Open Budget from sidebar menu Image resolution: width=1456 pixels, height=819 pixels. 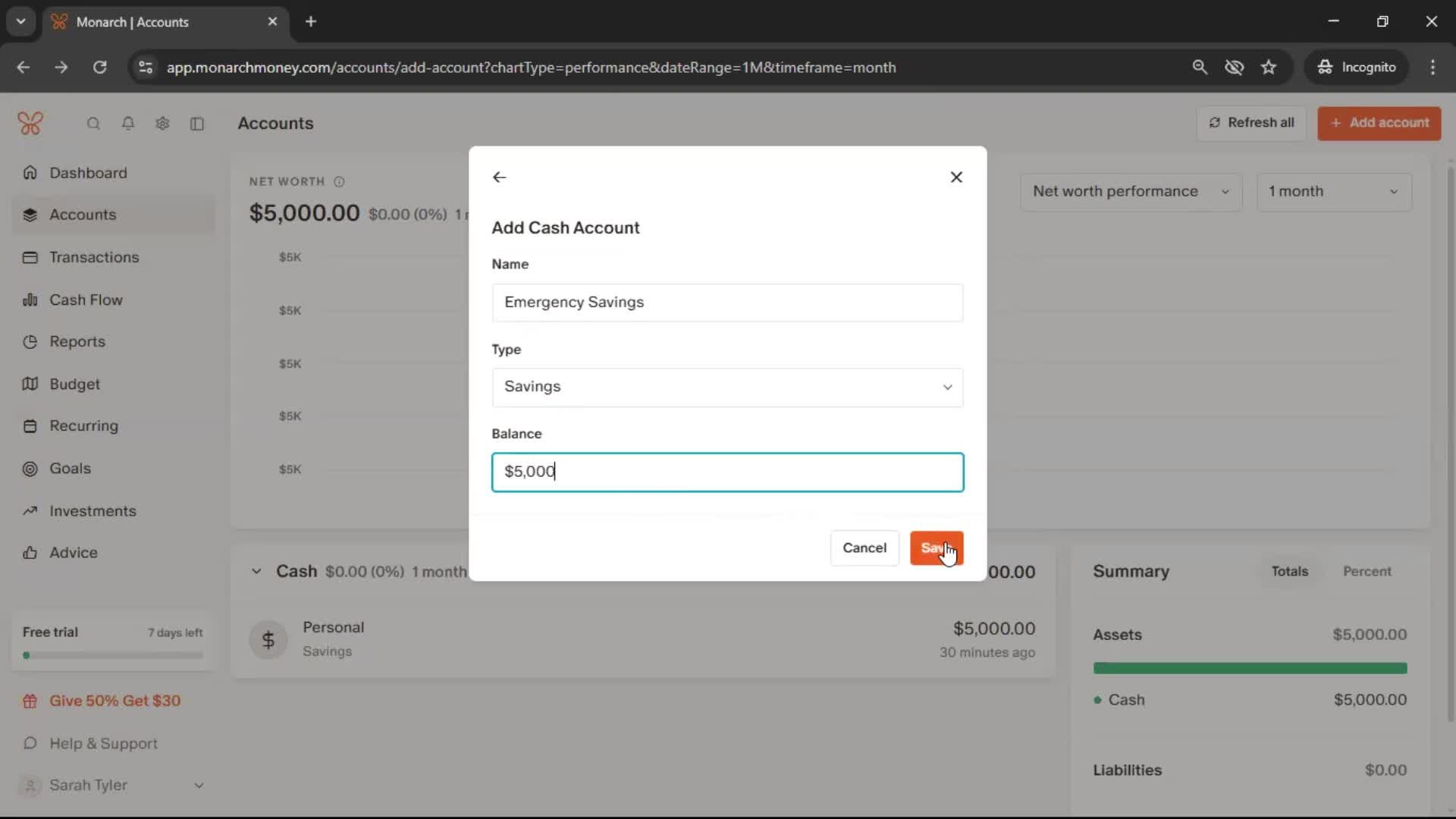[x=74, y=384]
